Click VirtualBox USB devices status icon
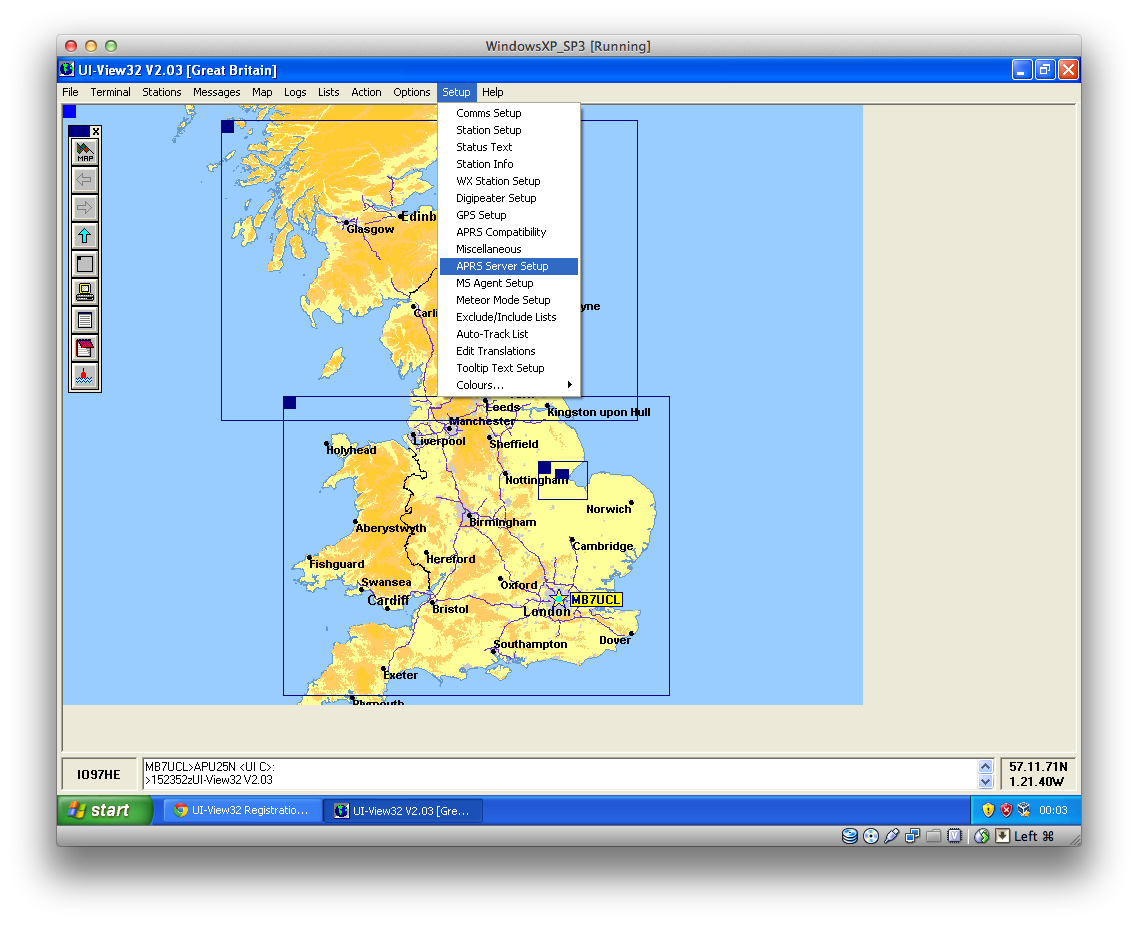The height and width of the screenshot is (925, 1138). (892, 836)
